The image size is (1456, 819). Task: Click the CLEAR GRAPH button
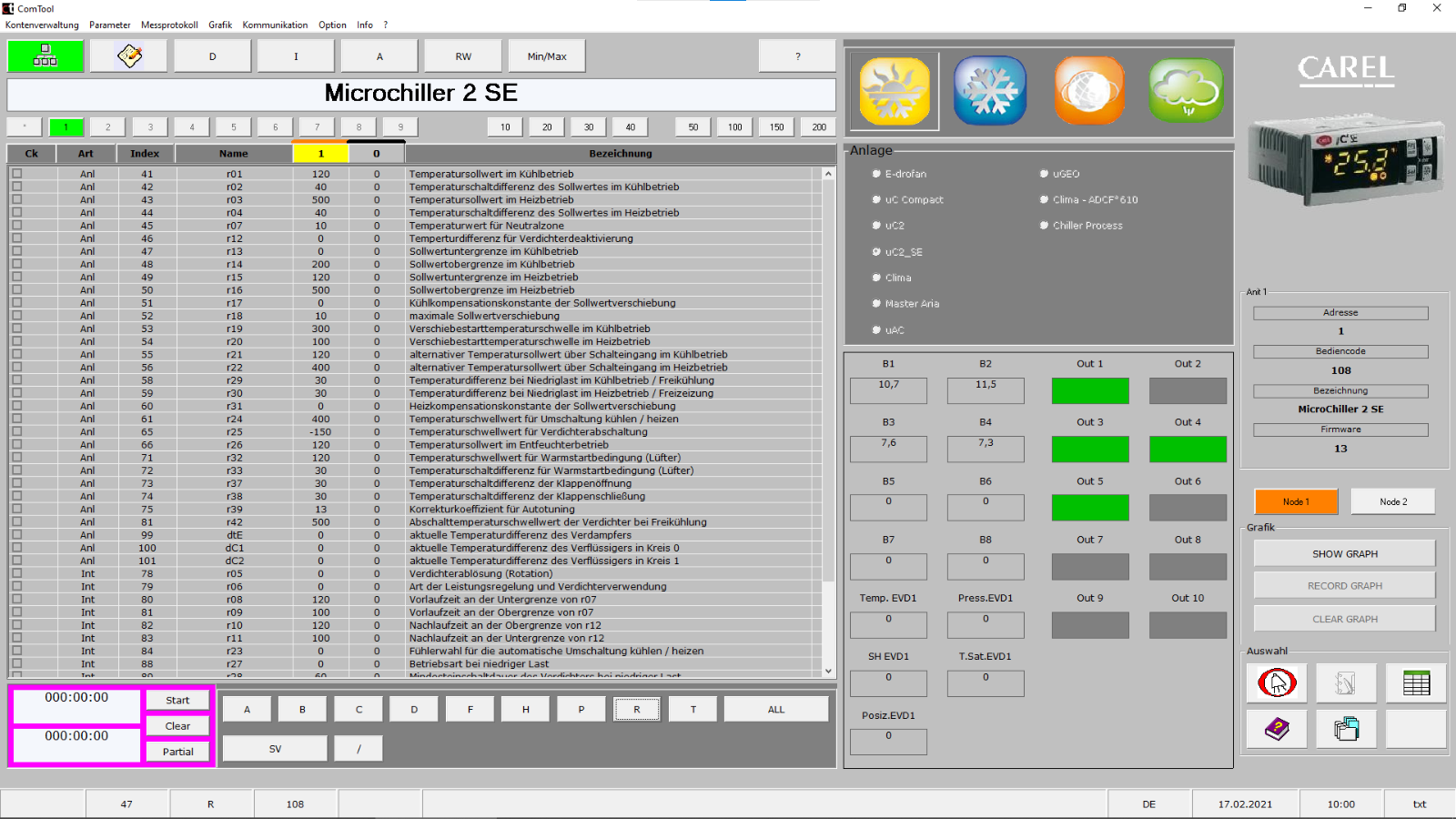pos(1345,619)
